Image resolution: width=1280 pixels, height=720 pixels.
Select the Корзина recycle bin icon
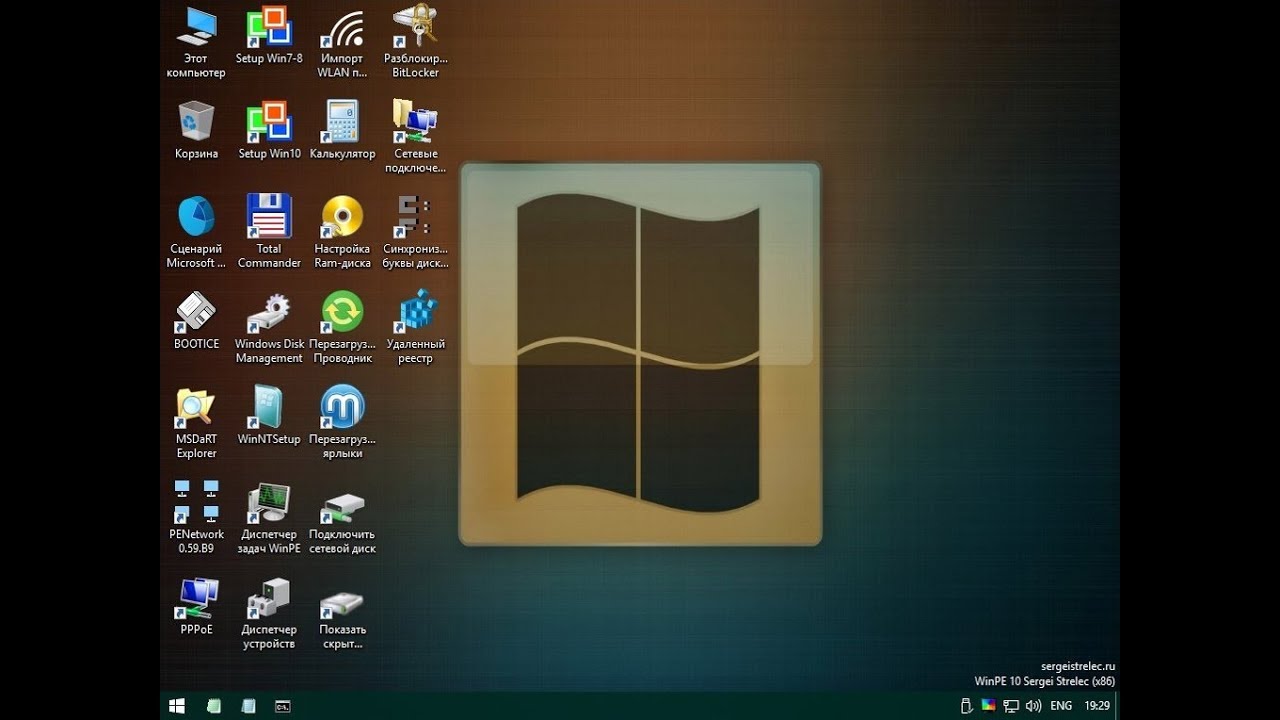tap(196, 130)
